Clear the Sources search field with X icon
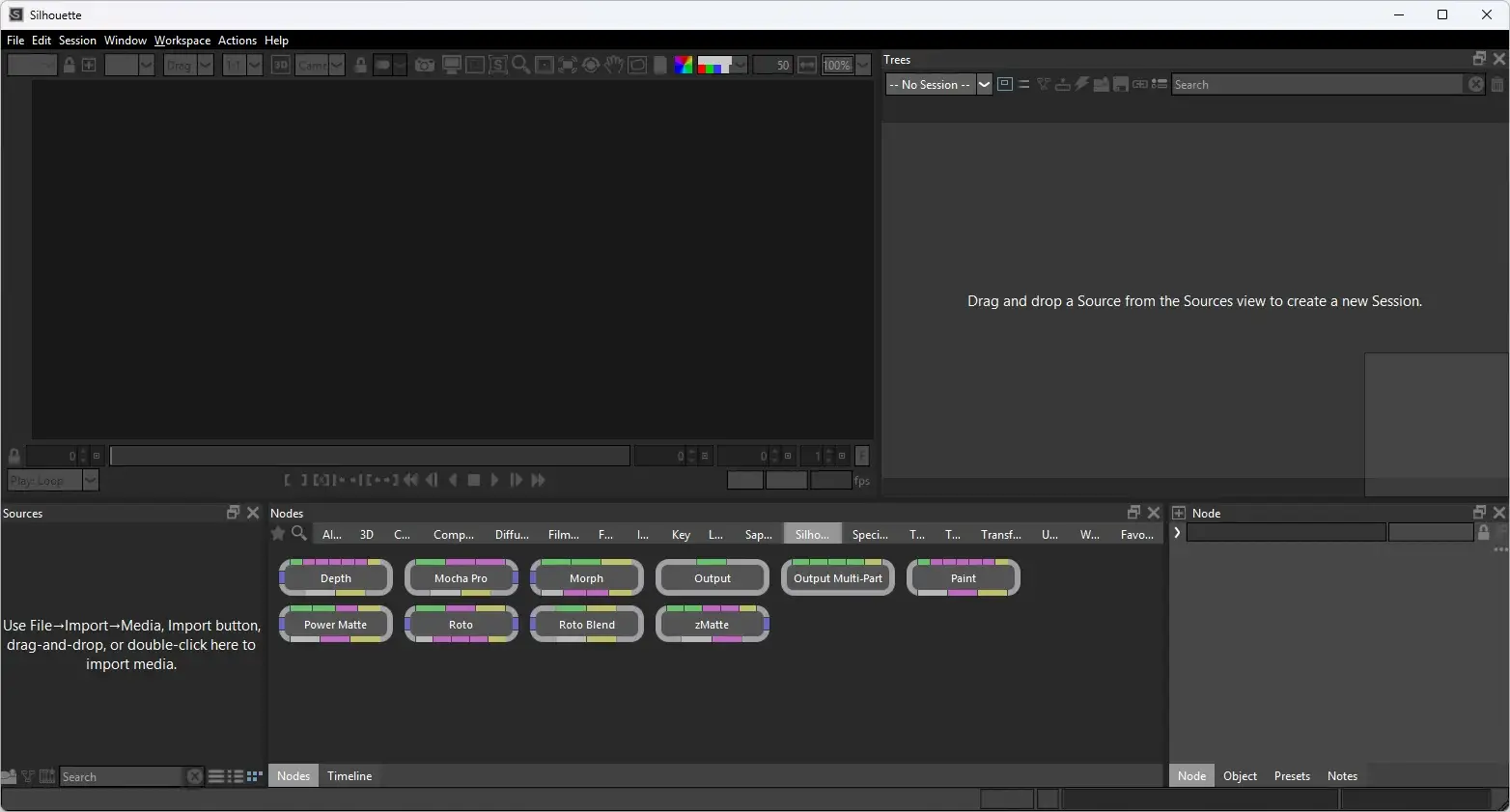Viewport: 1510px width, 812px height. click(195, 776)
